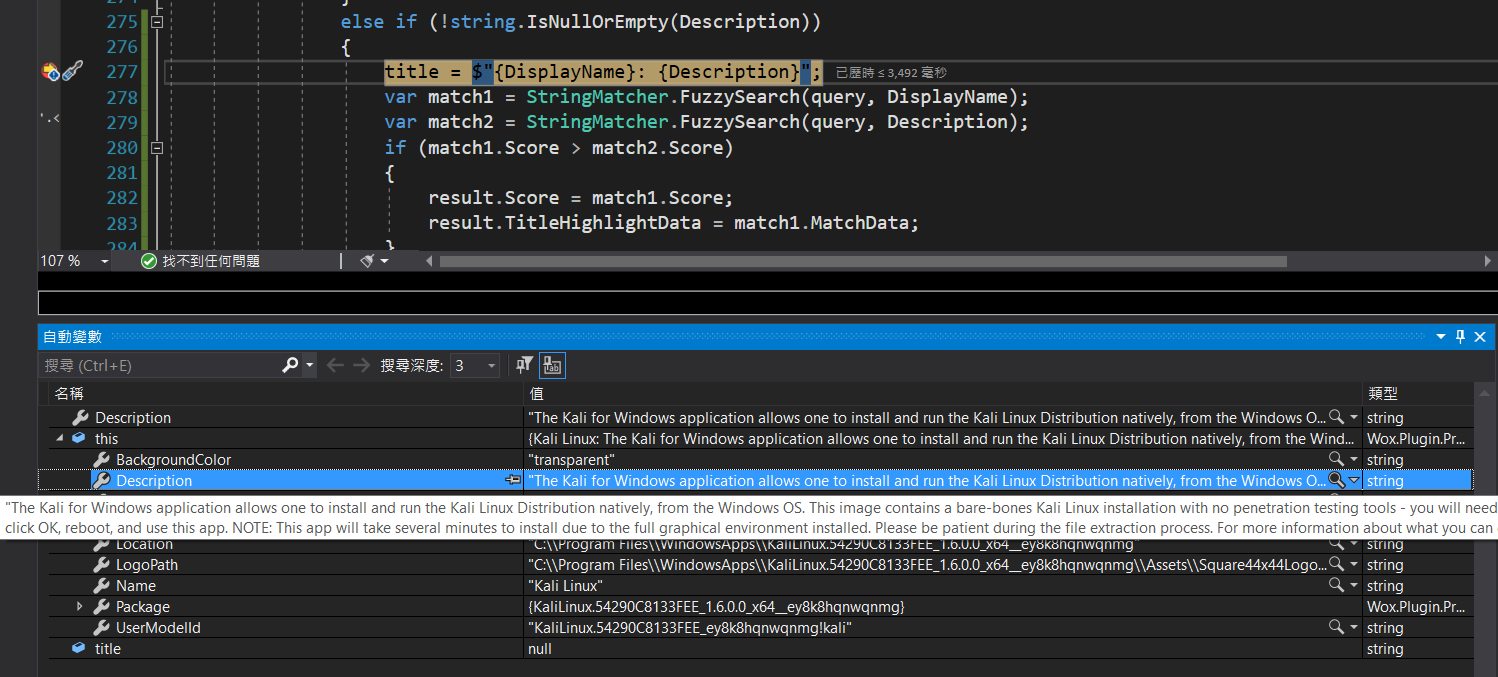This screenshot has height=677, width=1498.
Task: Click the filter icon in the Autos toolbar
Action: click(524, 366)
